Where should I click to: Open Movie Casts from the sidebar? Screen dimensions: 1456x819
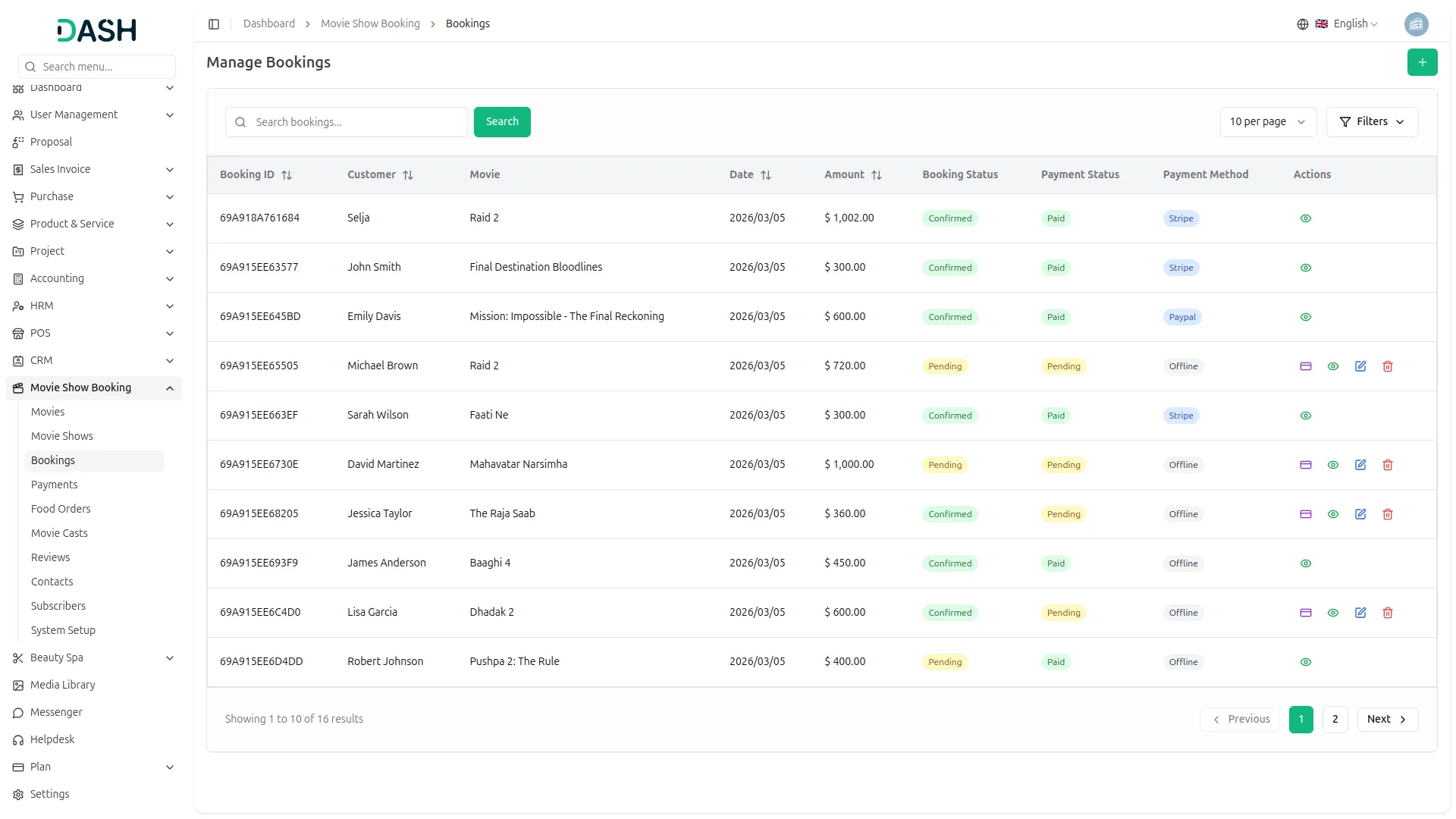(x=58, y=533)
